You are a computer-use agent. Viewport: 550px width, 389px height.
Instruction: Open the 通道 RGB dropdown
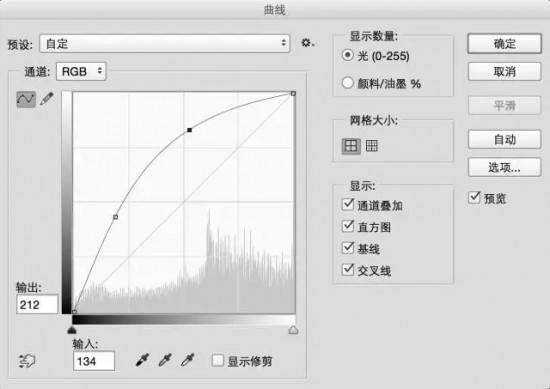point(81,72)
